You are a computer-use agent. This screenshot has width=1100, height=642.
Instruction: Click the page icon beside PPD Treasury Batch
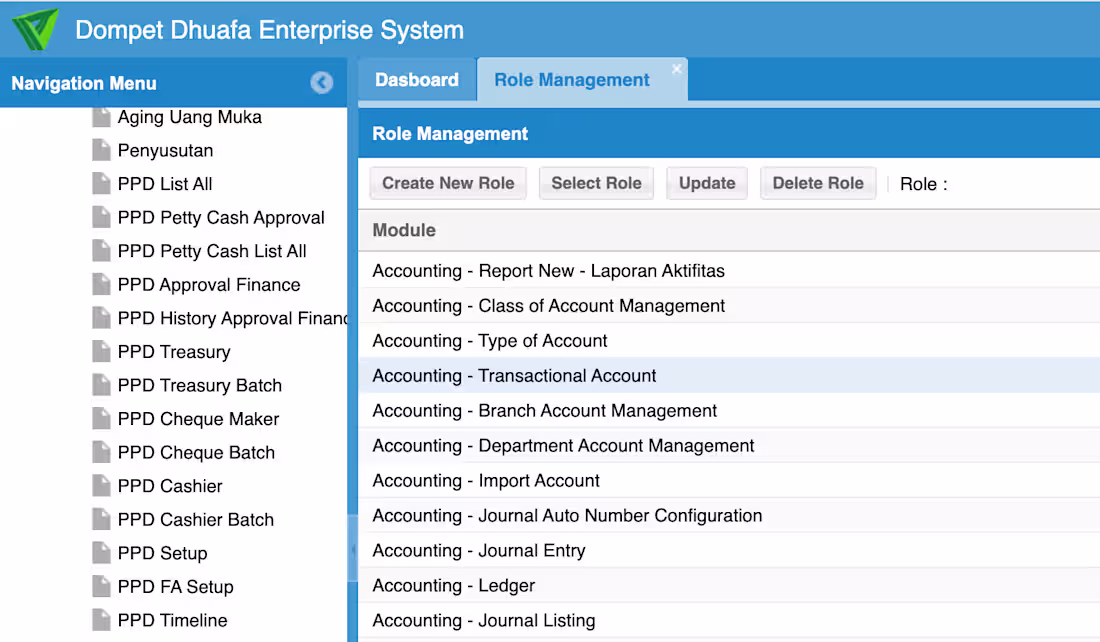click(101, 385)
